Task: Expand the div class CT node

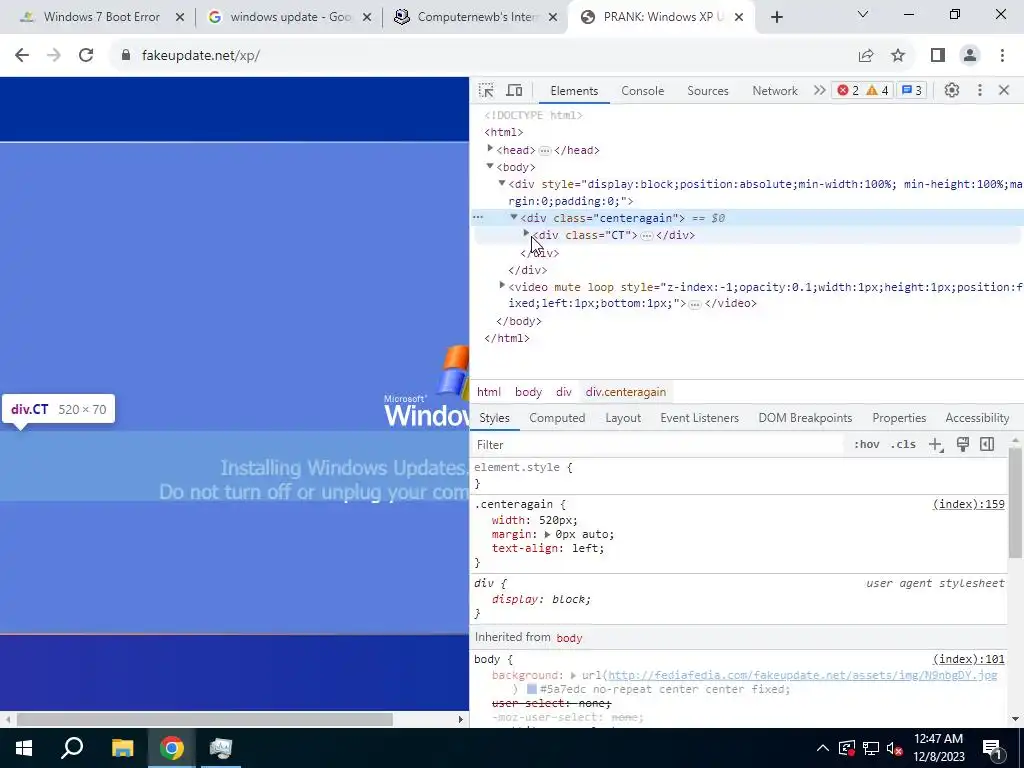Action: [x=526, y=234]
